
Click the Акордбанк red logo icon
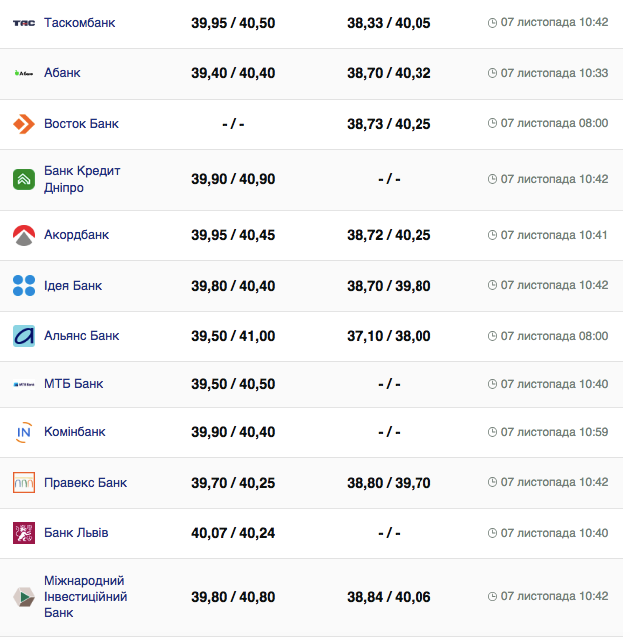(24, 235)
